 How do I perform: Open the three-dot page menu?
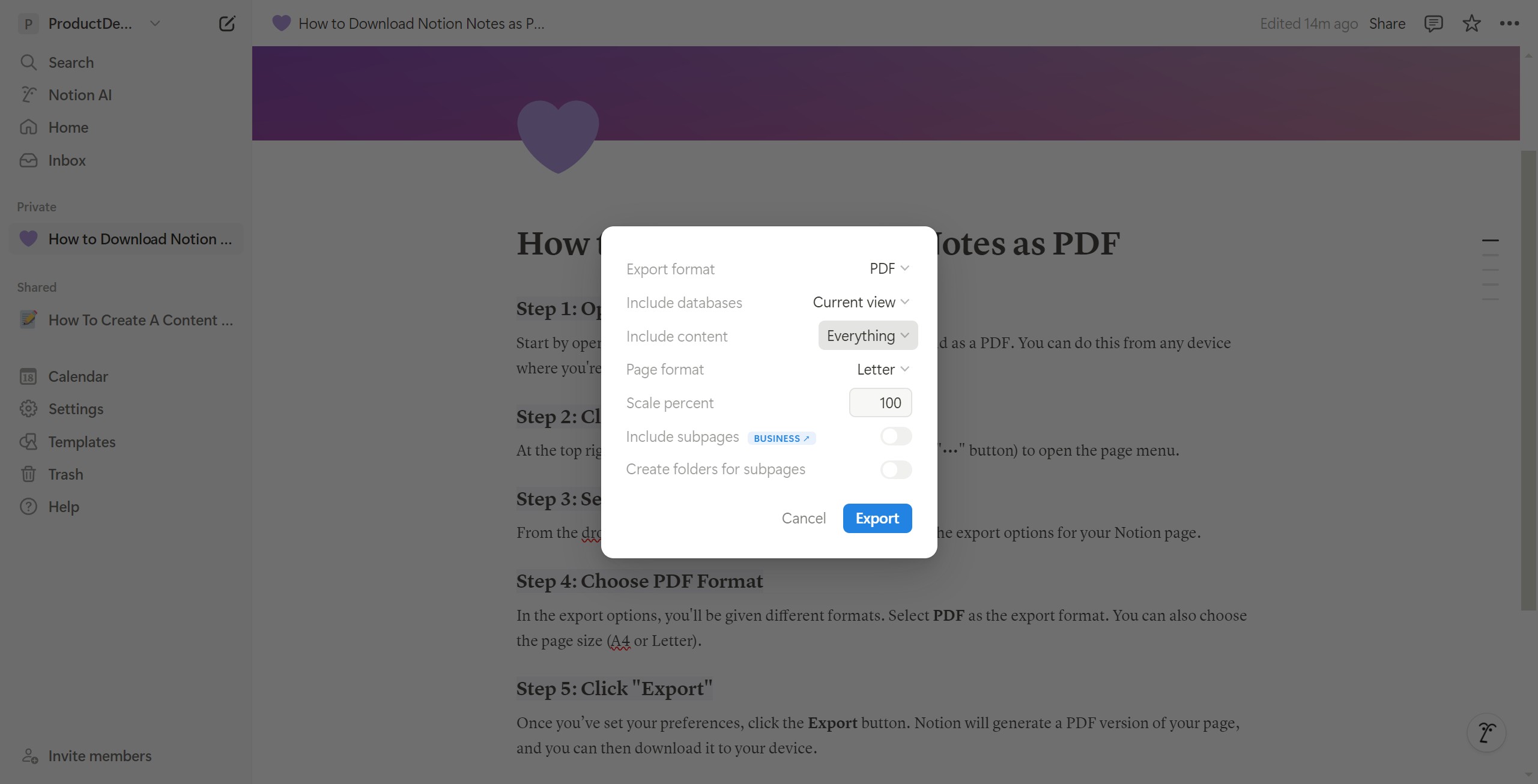point(1509,24)
